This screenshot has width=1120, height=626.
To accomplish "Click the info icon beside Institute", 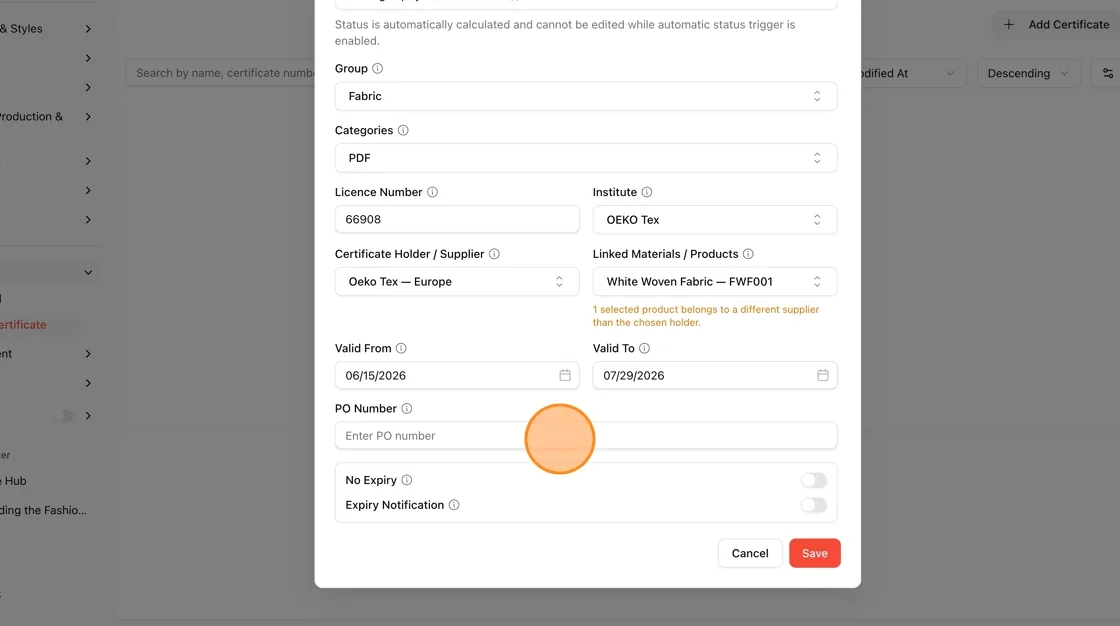I will click(646, 192).
